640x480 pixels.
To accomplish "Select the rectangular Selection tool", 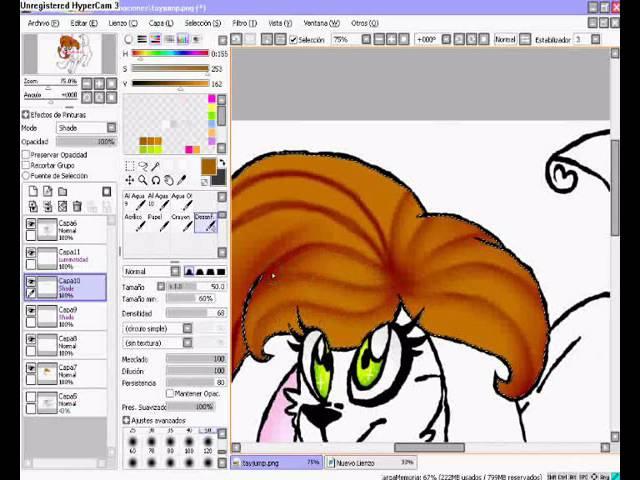I will [x=130, y=166].
